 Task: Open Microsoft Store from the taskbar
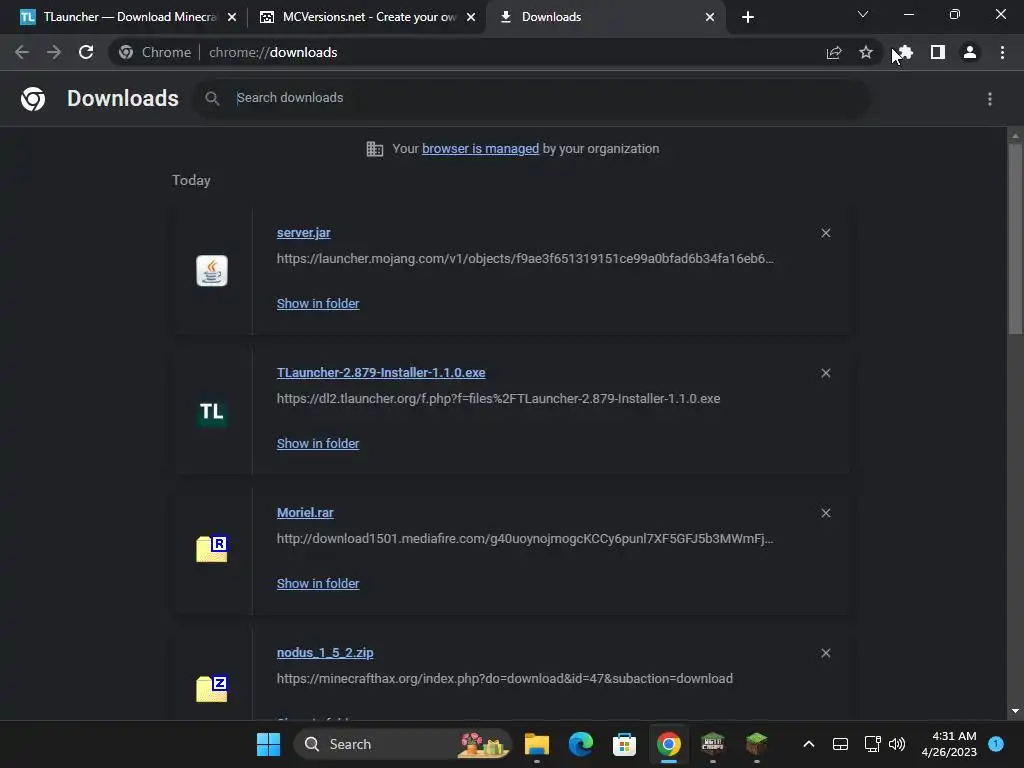pos(624,744)
